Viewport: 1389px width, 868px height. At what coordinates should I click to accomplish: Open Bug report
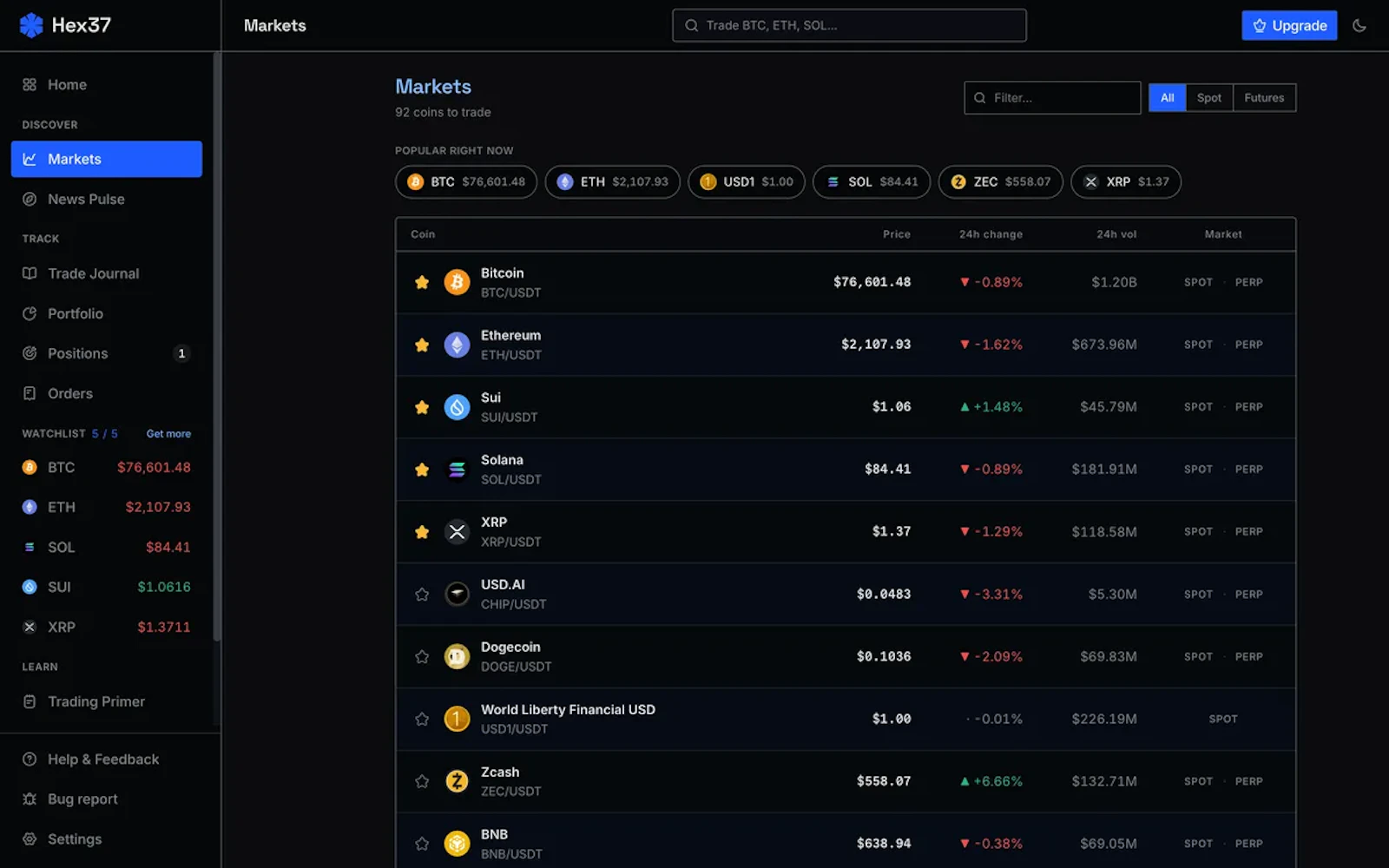tap(107, 799)
